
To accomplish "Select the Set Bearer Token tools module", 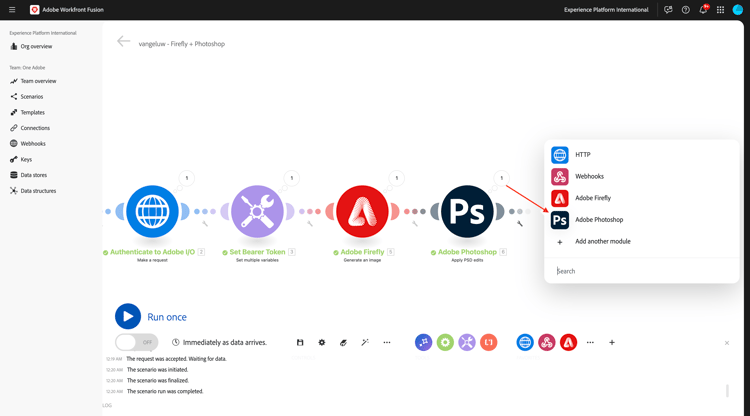I will (x=257, y=211).
